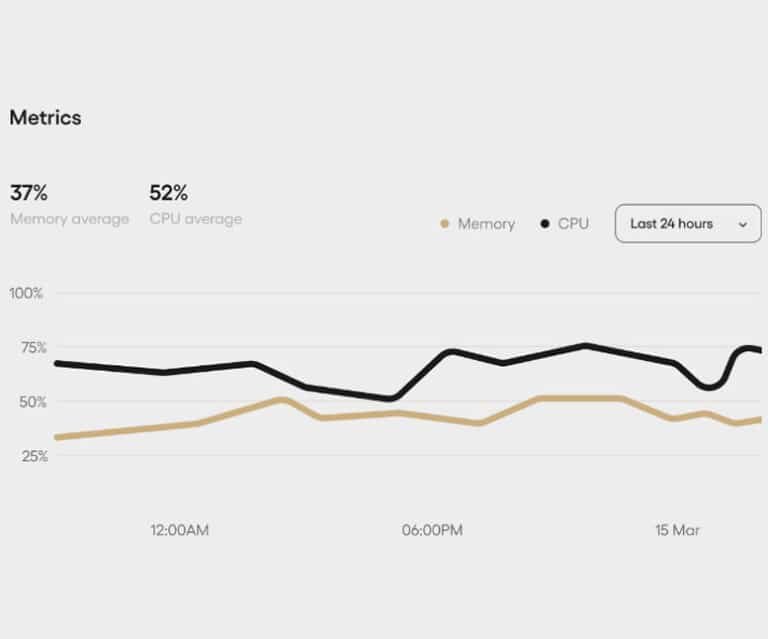Click the Memory average label
The width and height of the screenshot is (768, 639).
click(69, 219)
